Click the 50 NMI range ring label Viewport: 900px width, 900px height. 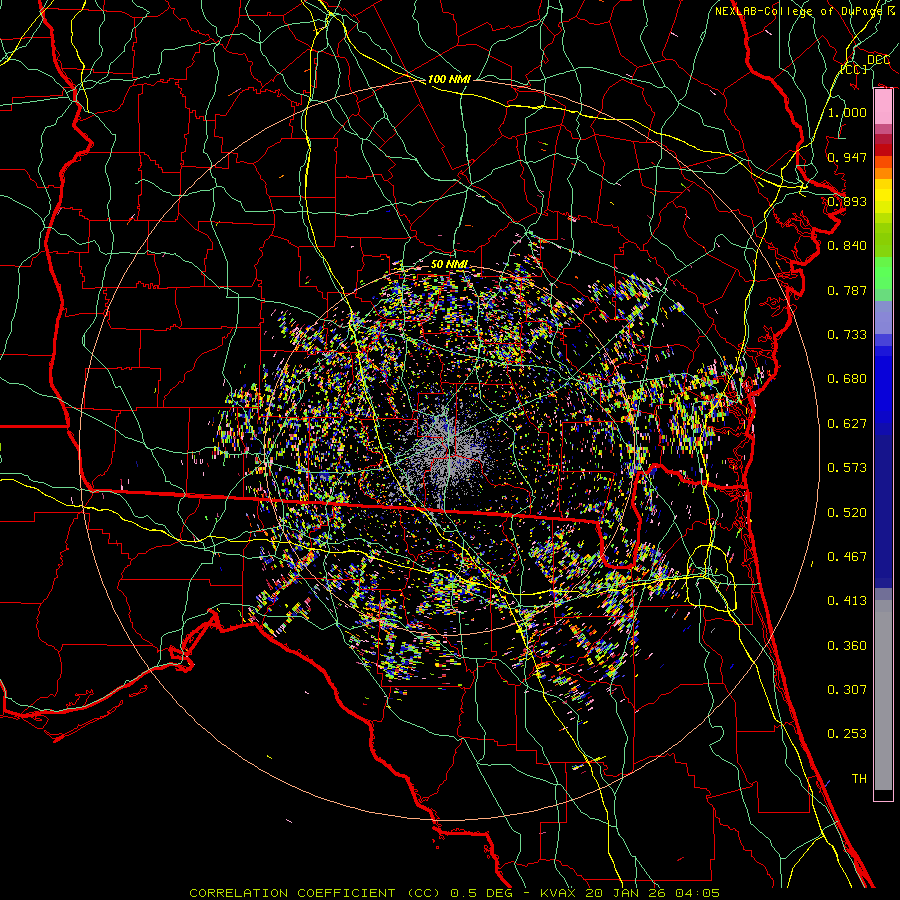449,265
